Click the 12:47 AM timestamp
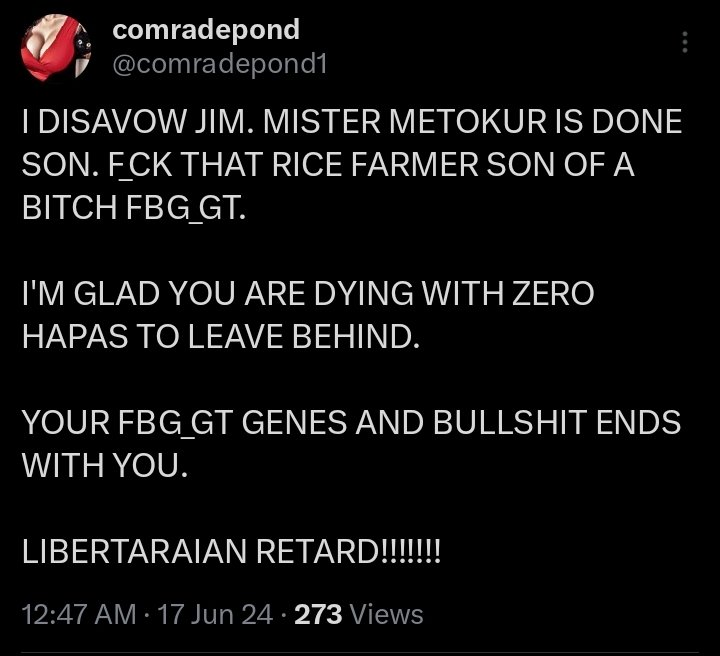 79,614
